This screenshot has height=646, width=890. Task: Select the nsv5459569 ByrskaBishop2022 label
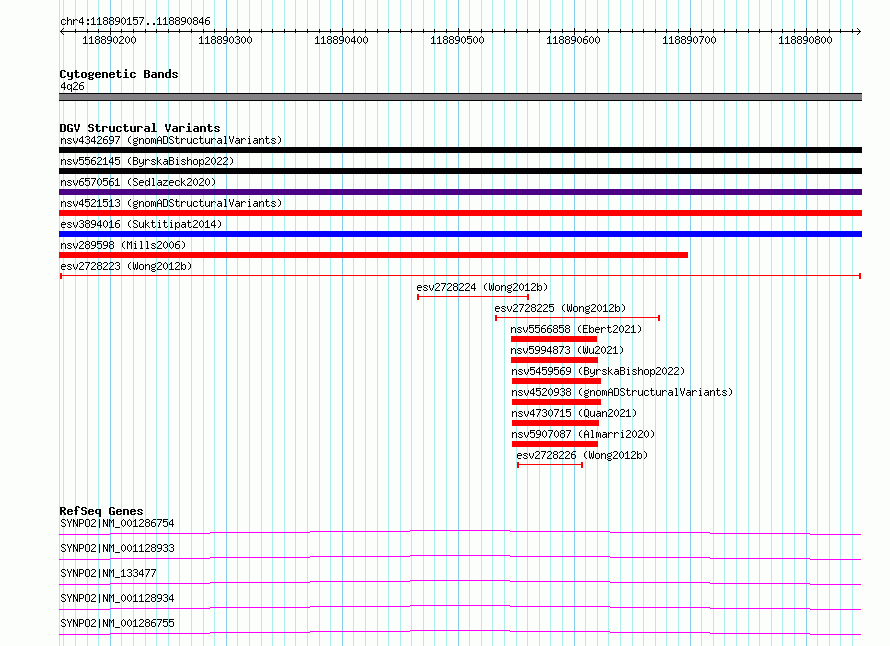pos(598,371)
